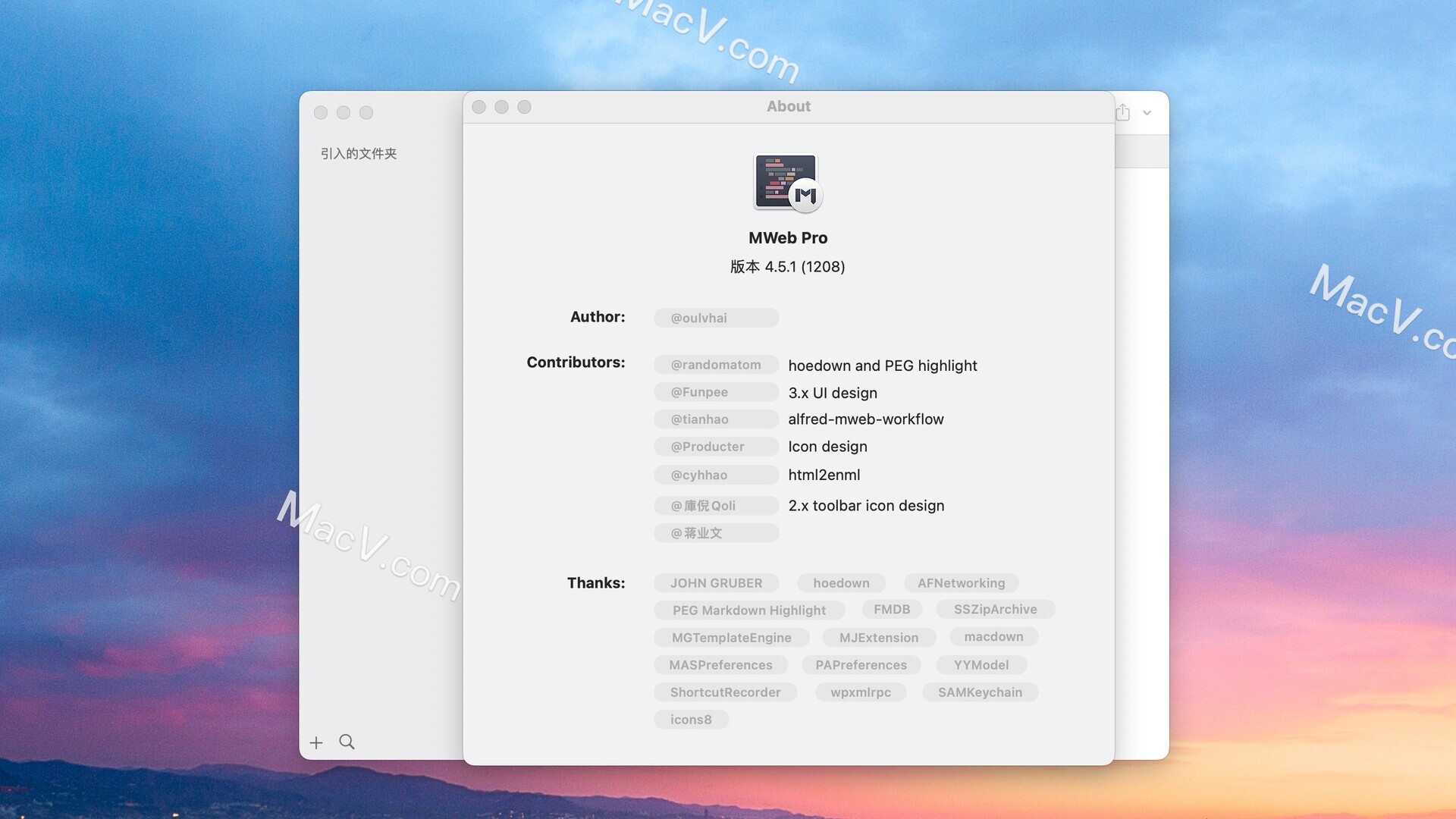Image resolution: width=1456 pixels, height=819 pixels.
Task: Zoom the About window
Action: pyautogui.click(x=524, y=107)
